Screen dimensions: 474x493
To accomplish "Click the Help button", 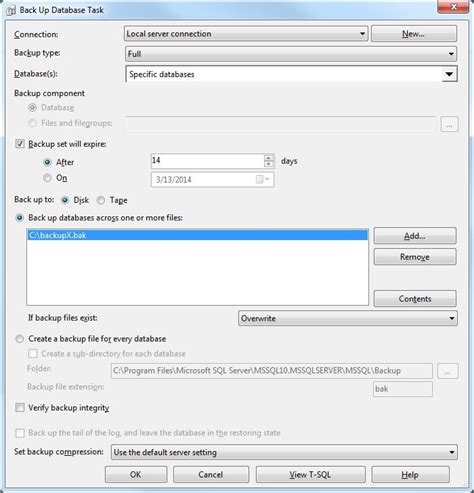I will click(x=411, y=475).
